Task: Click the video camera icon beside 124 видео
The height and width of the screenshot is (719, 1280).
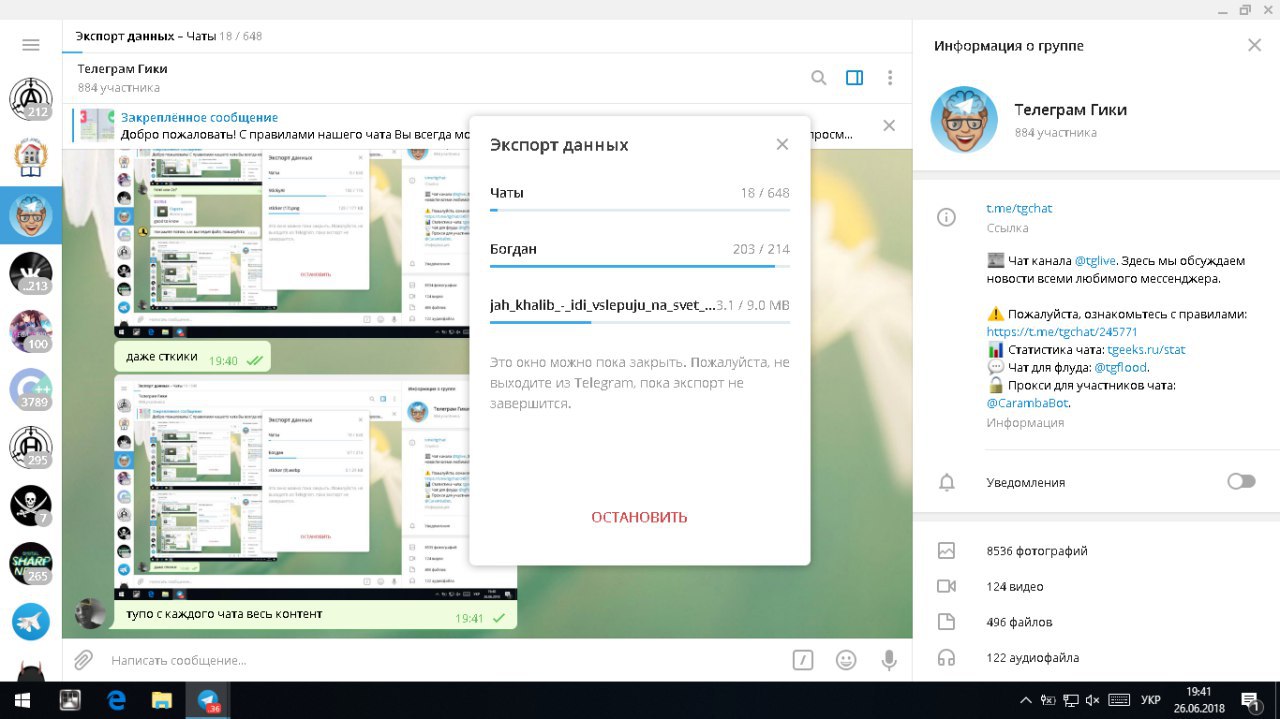Action: tap(946, 587)
